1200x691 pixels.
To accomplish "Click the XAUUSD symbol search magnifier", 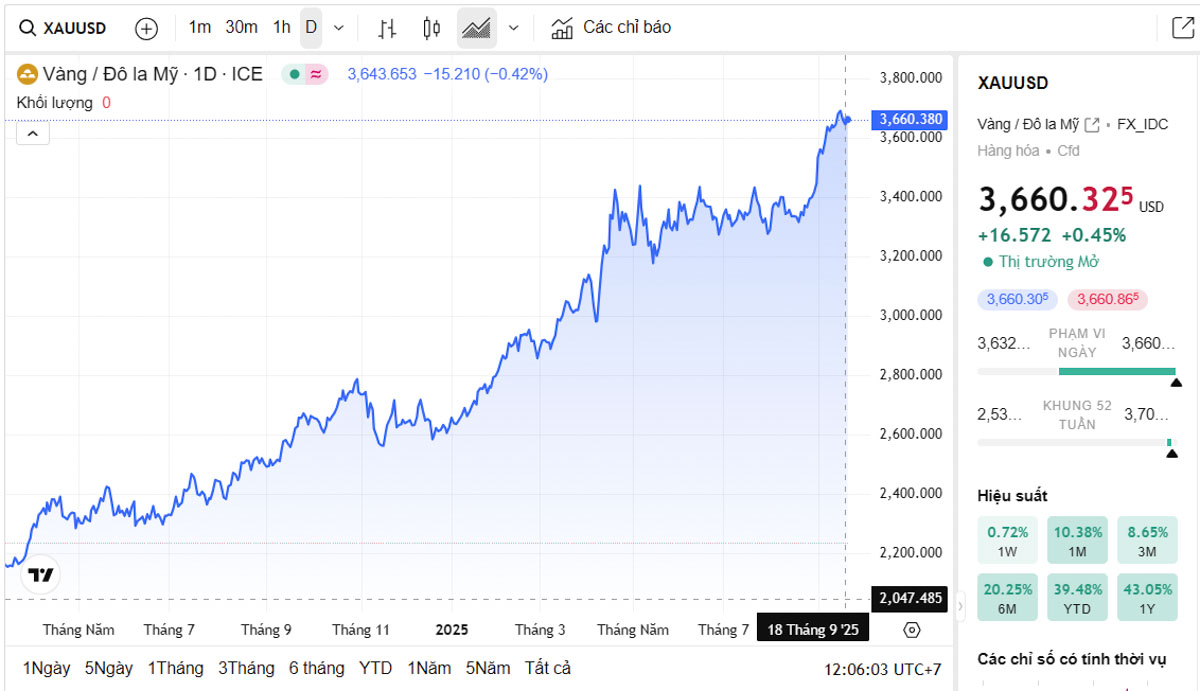I will [x=28, y=28].
